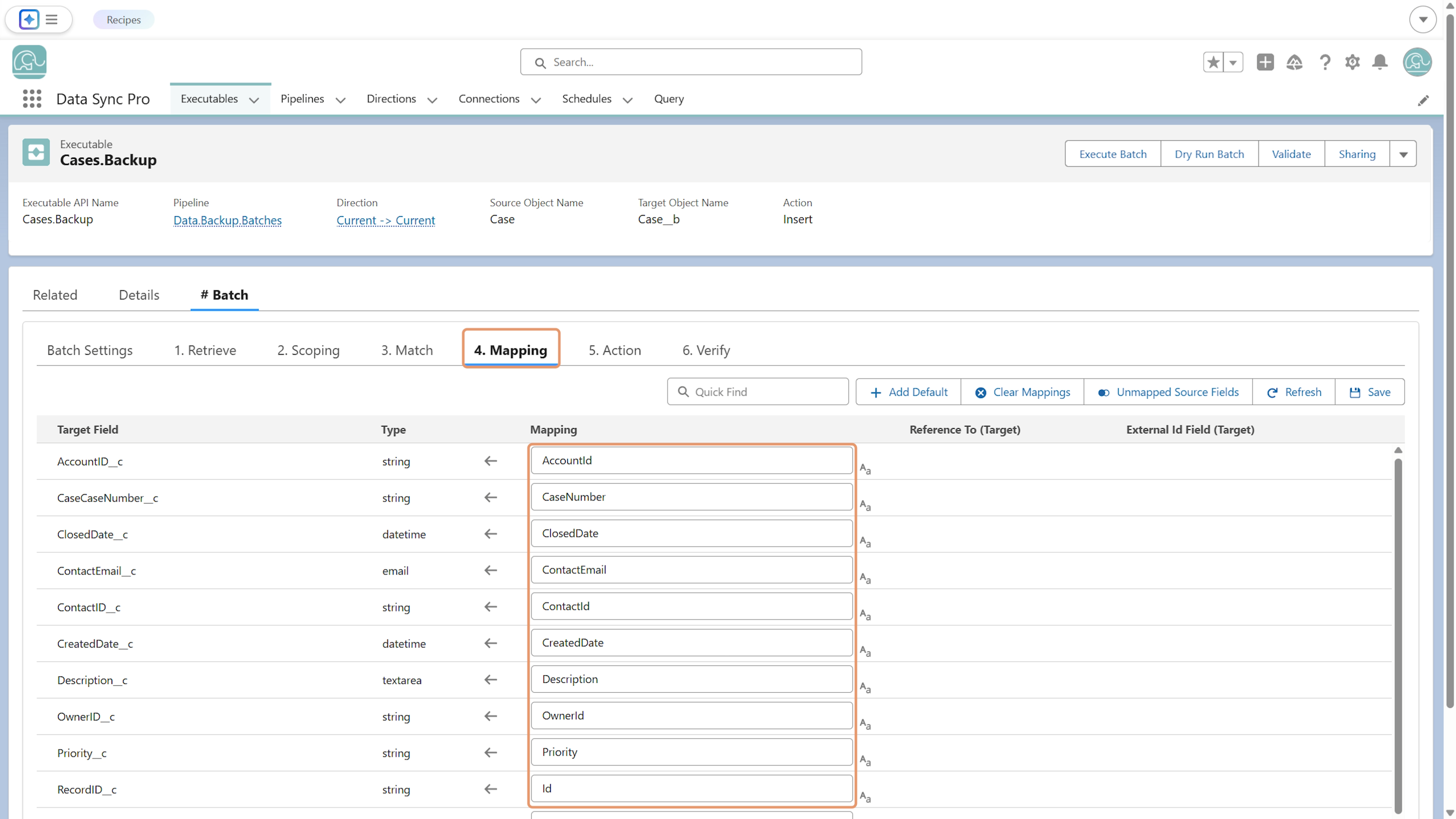
Task: Click the Aa formula icon beside ContactEmail mapping
Action: tap(865, 578)
